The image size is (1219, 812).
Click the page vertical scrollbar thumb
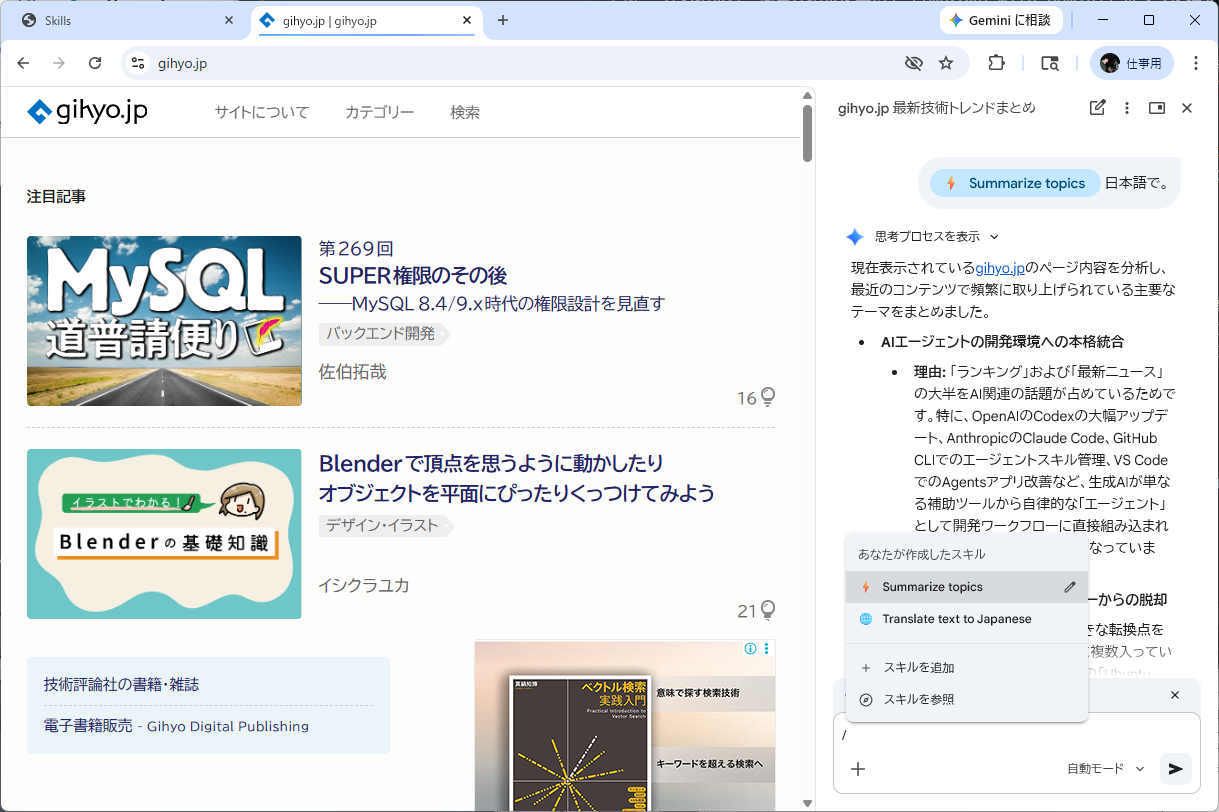(x=807, y=133)
